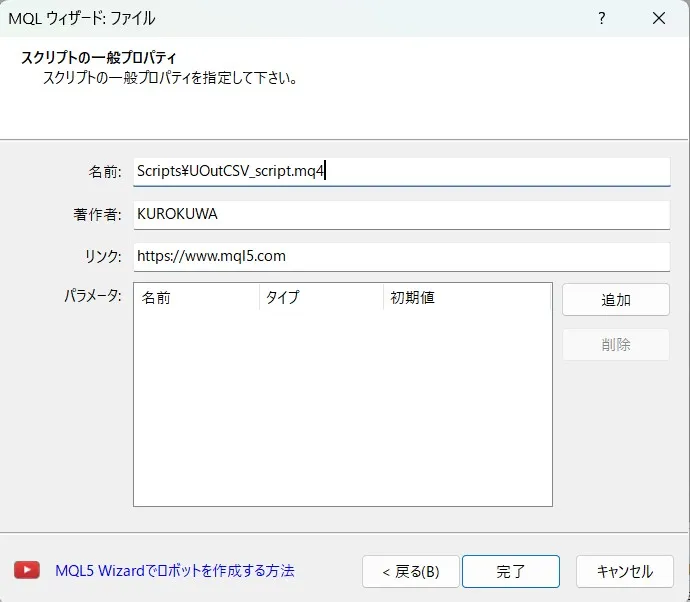Click the 名前 column header in parameters table
The width and height of the screenshot is (690, 602).
pos(196,297)
